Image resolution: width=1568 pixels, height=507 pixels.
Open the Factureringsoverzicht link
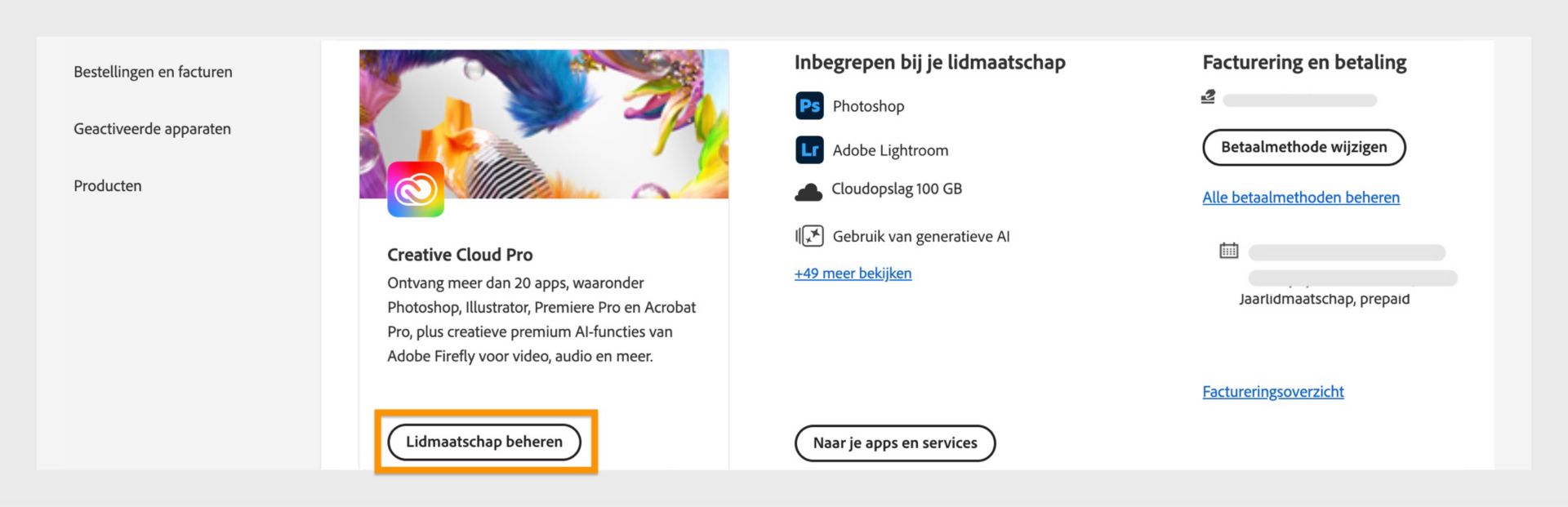pos(1273,391)
